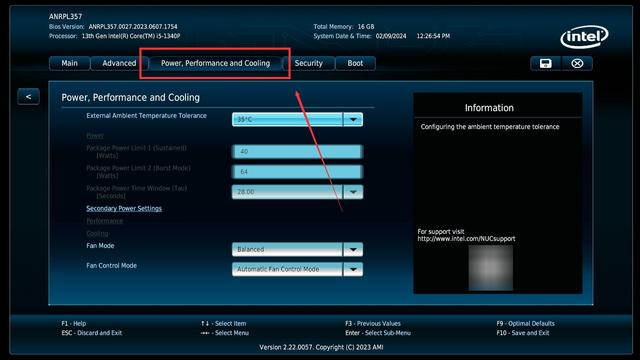The width and height of the screenshot is (640, 360).
Task: Open Secondary Power Settings link
Action: coord(124,209)
